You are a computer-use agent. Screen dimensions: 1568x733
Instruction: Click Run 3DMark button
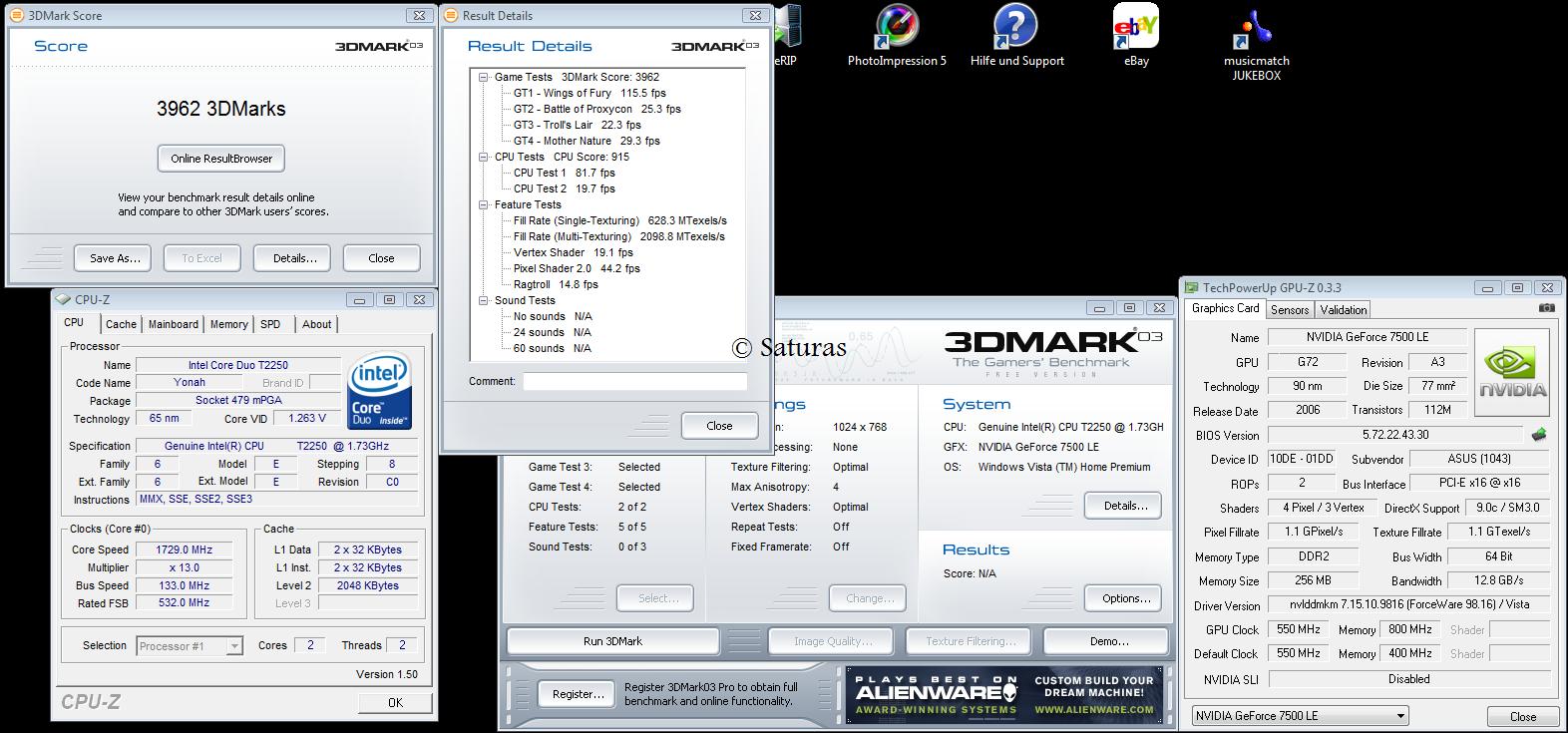(612, 641)
